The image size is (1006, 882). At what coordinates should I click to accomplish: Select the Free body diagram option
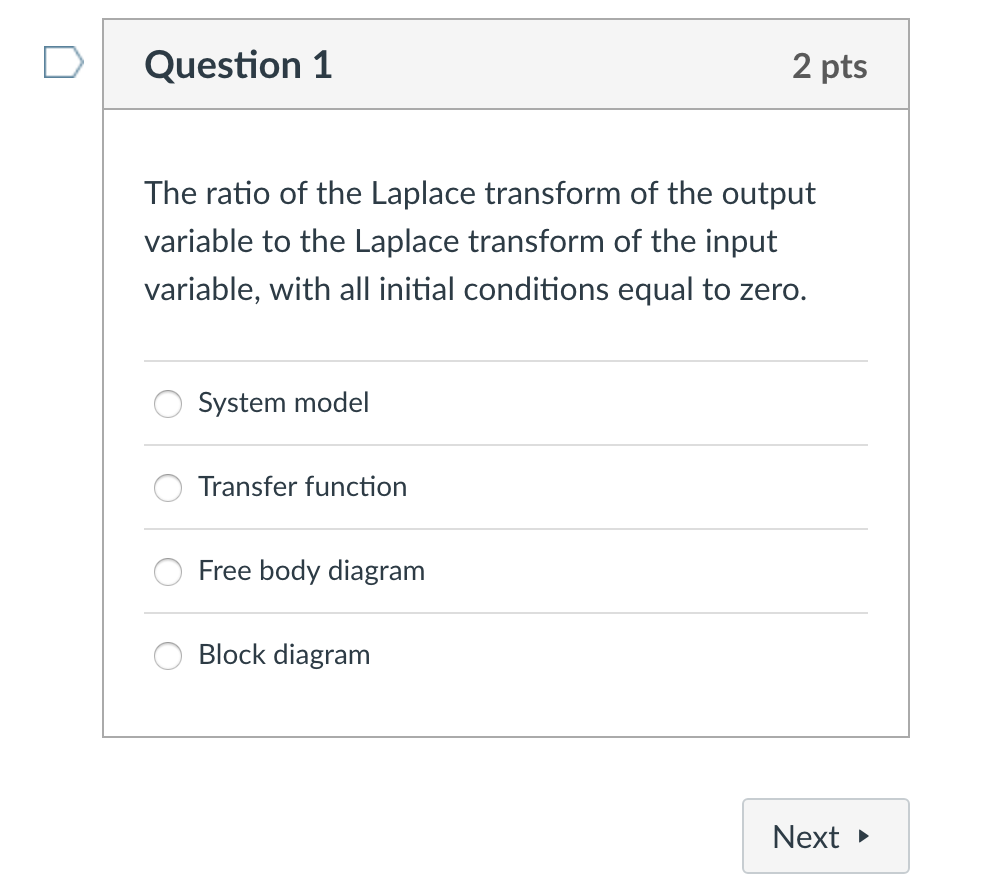167,572
